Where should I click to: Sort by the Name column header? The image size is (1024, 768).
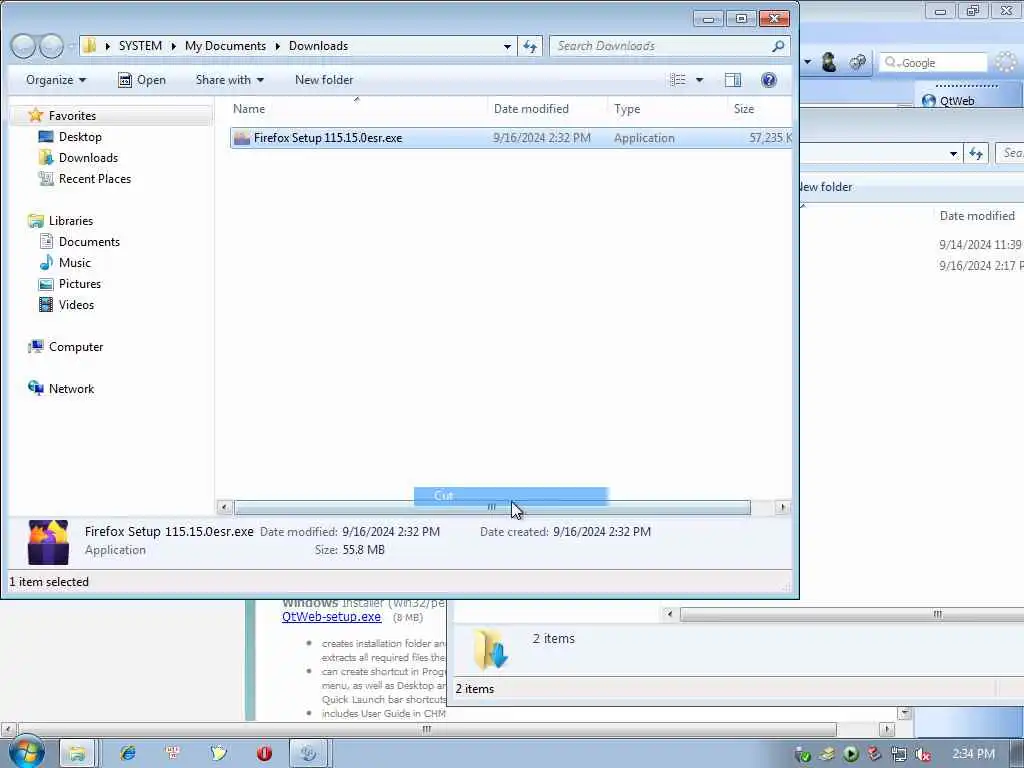[x=357, y=109]
